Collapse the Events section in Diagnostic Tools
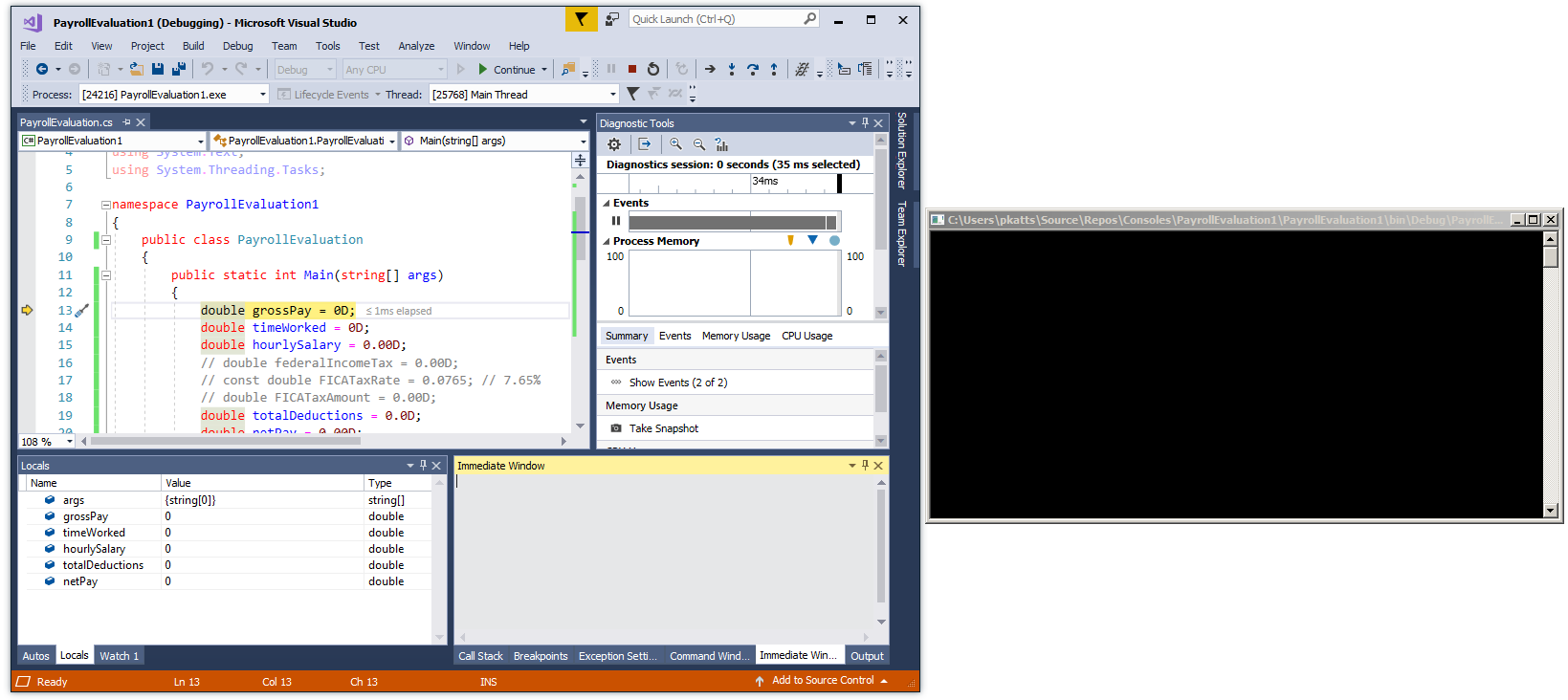This screenshot has width=1568, height=700. [607, 203]
